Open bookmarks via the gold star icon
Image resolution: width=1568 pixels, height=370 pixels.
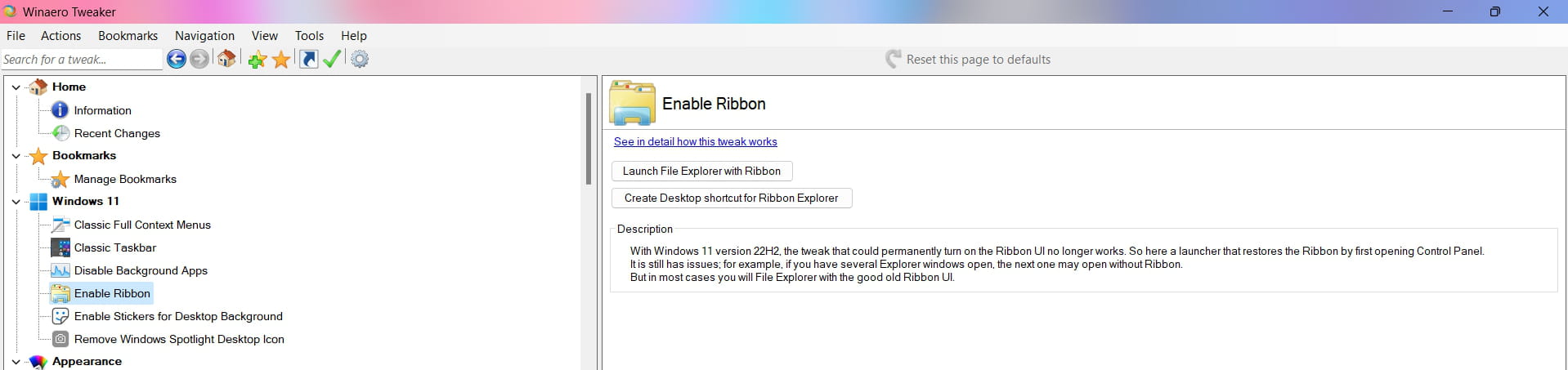pyautogui.click(x=281, y=59)
